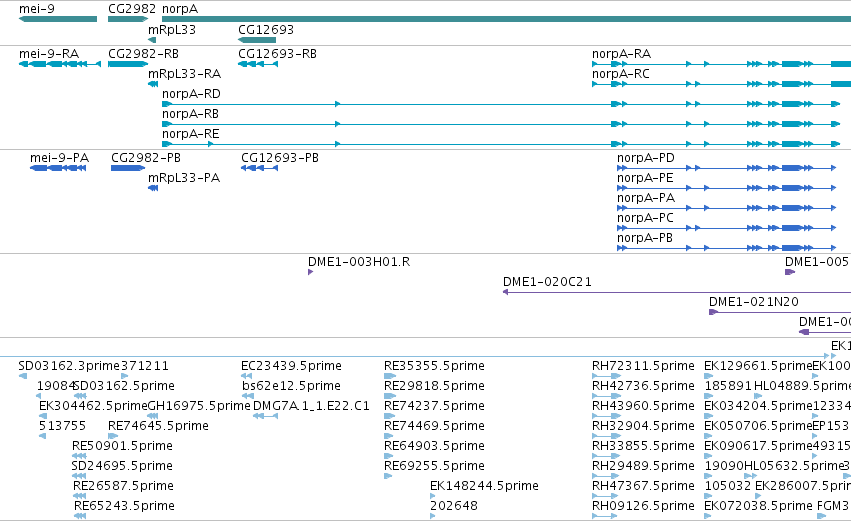This screenshot has width=851, height=521.
Task: Select the RE50901.5prime EST label
Action: click(x=122, y=447)
